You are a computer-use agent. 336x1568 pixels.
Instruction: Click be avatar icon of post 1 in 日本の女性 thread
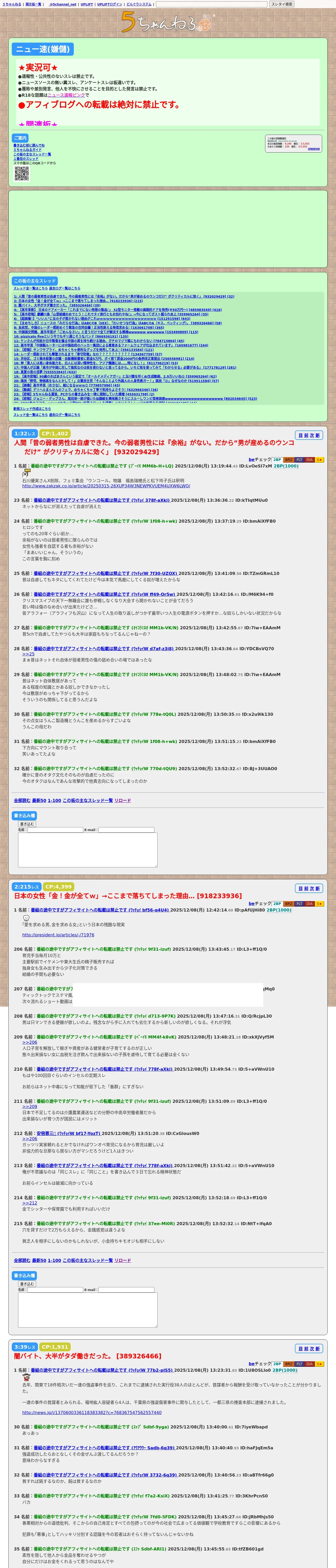tap(26, 917)
